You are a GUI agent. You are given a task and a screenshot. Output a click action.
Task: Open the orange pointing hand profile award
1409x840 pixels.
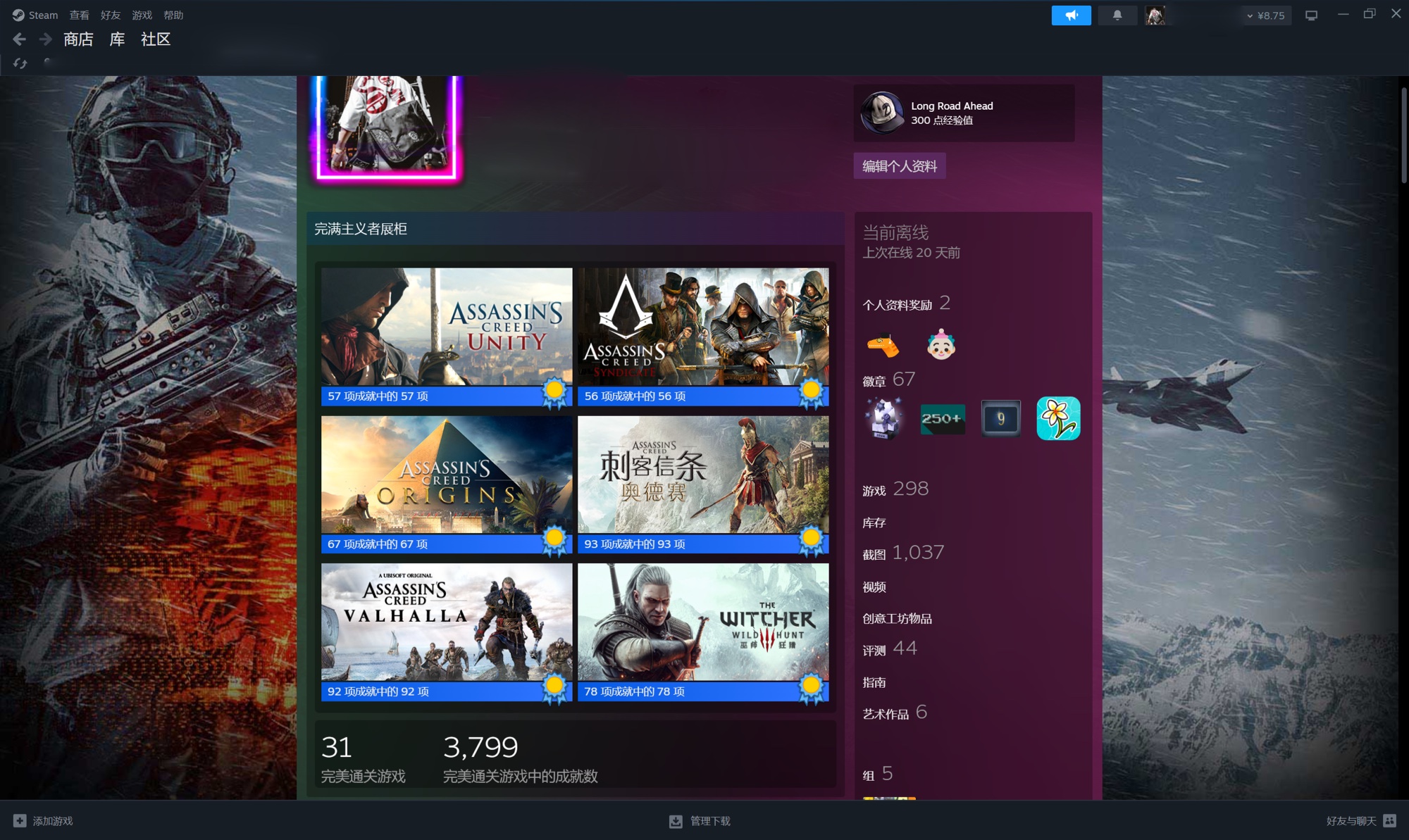click(883, 346)
